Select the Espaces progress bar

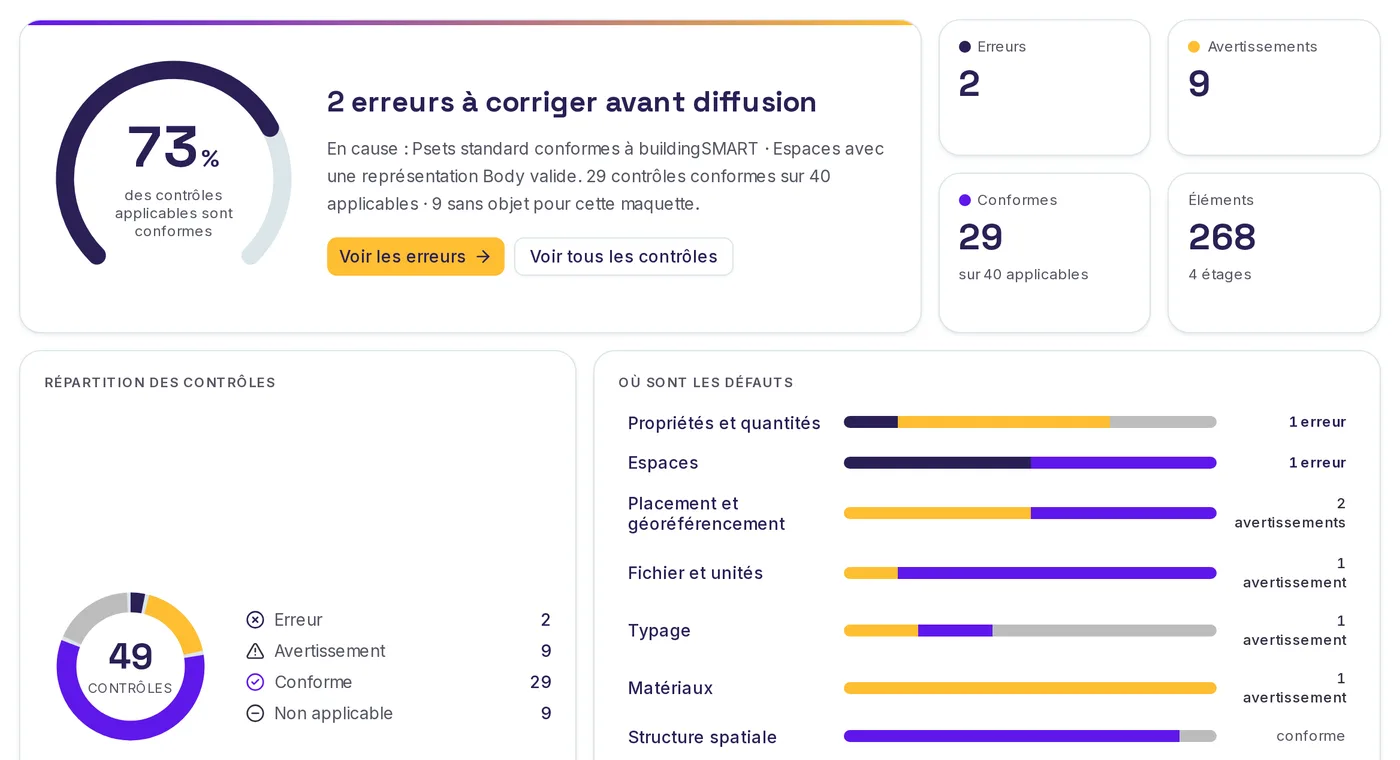[1030, 463]
